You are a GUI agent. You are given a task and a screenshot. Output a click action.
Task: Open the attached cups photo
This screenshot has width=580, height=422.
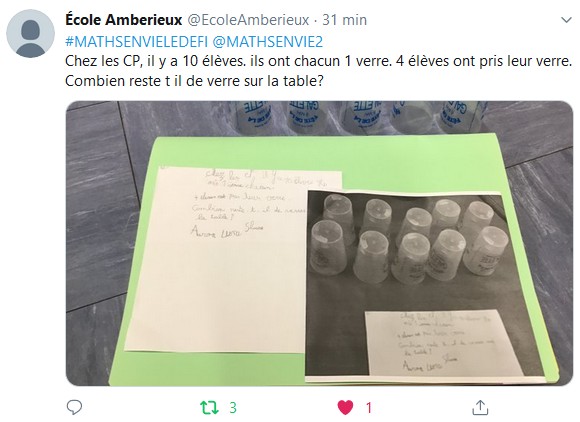tap(319, 243)
